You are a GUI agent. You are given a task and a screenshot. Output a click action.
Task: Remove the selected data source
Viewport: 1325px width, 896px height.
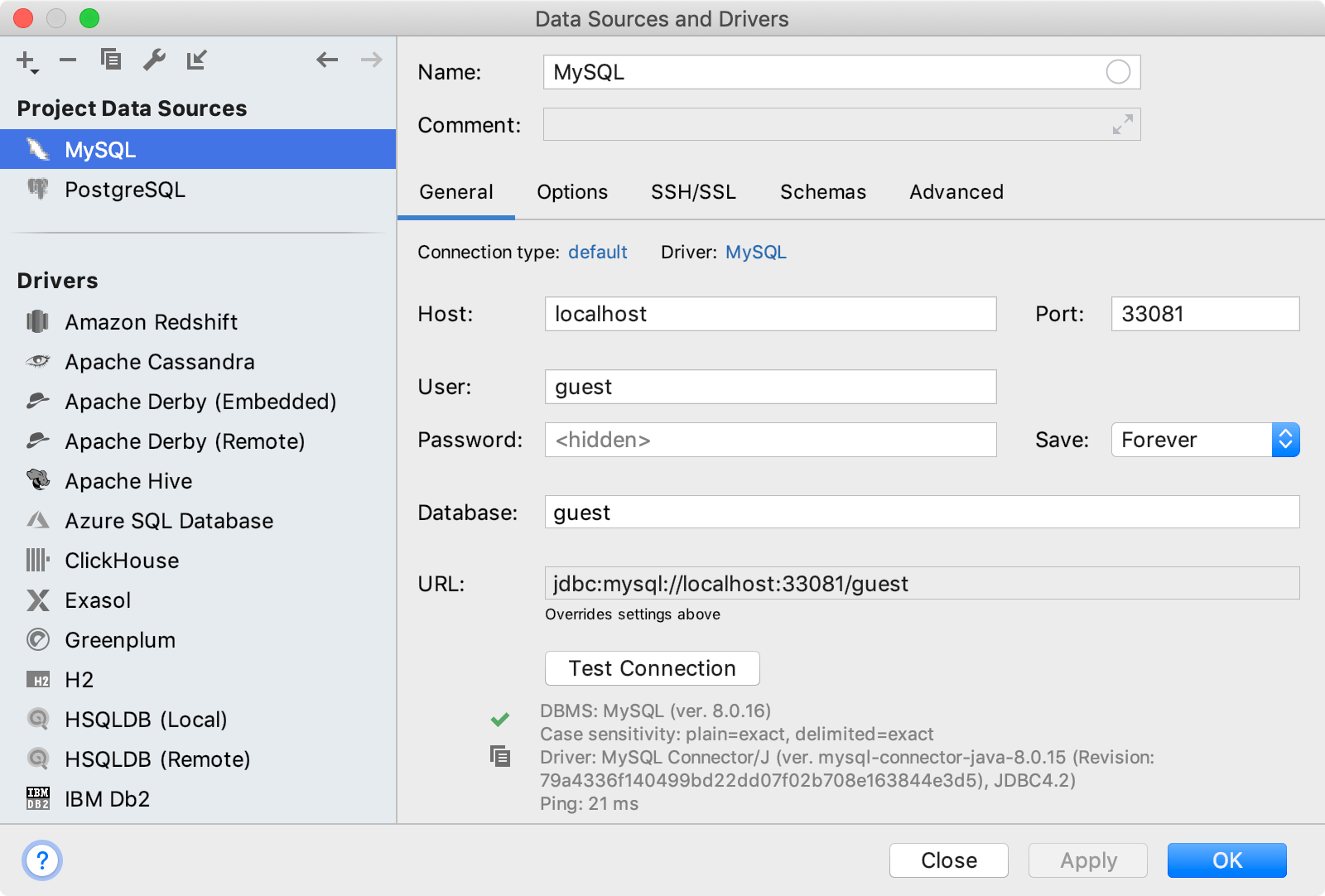pyautogui.click(x=68, y=60)
